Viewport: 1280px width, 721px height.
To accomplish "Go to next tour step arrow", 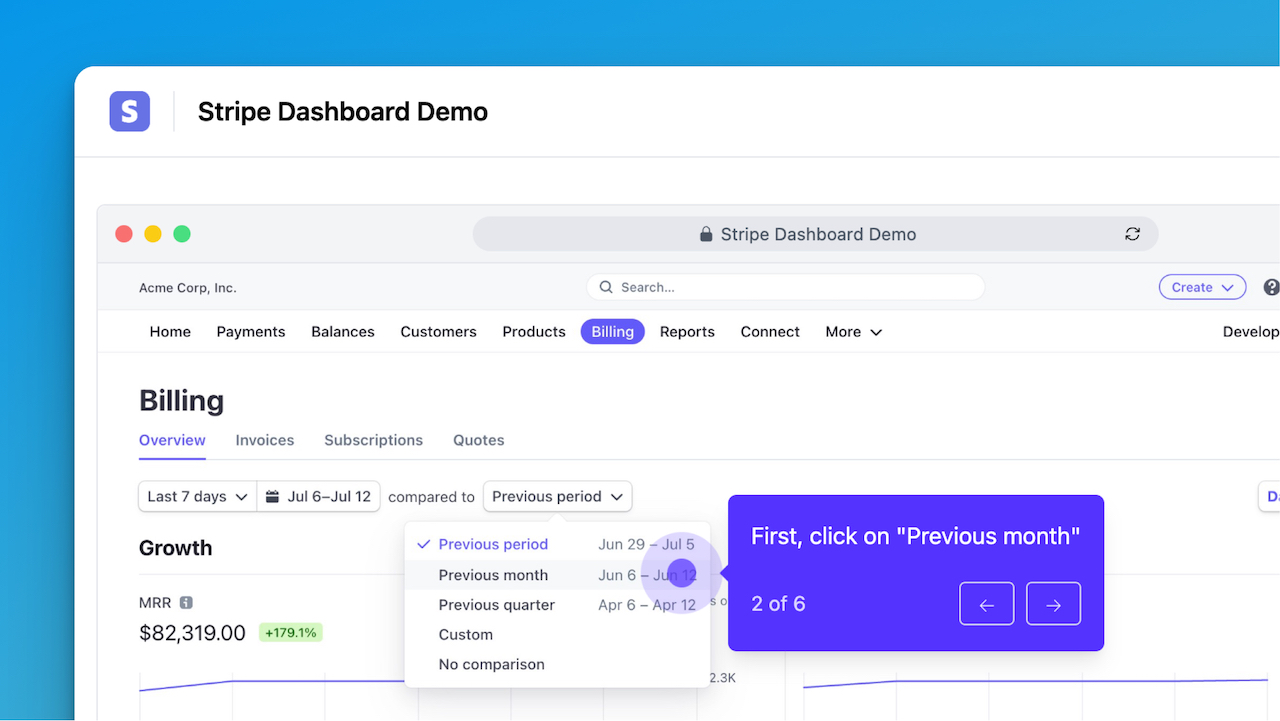I will point(1053,604).
